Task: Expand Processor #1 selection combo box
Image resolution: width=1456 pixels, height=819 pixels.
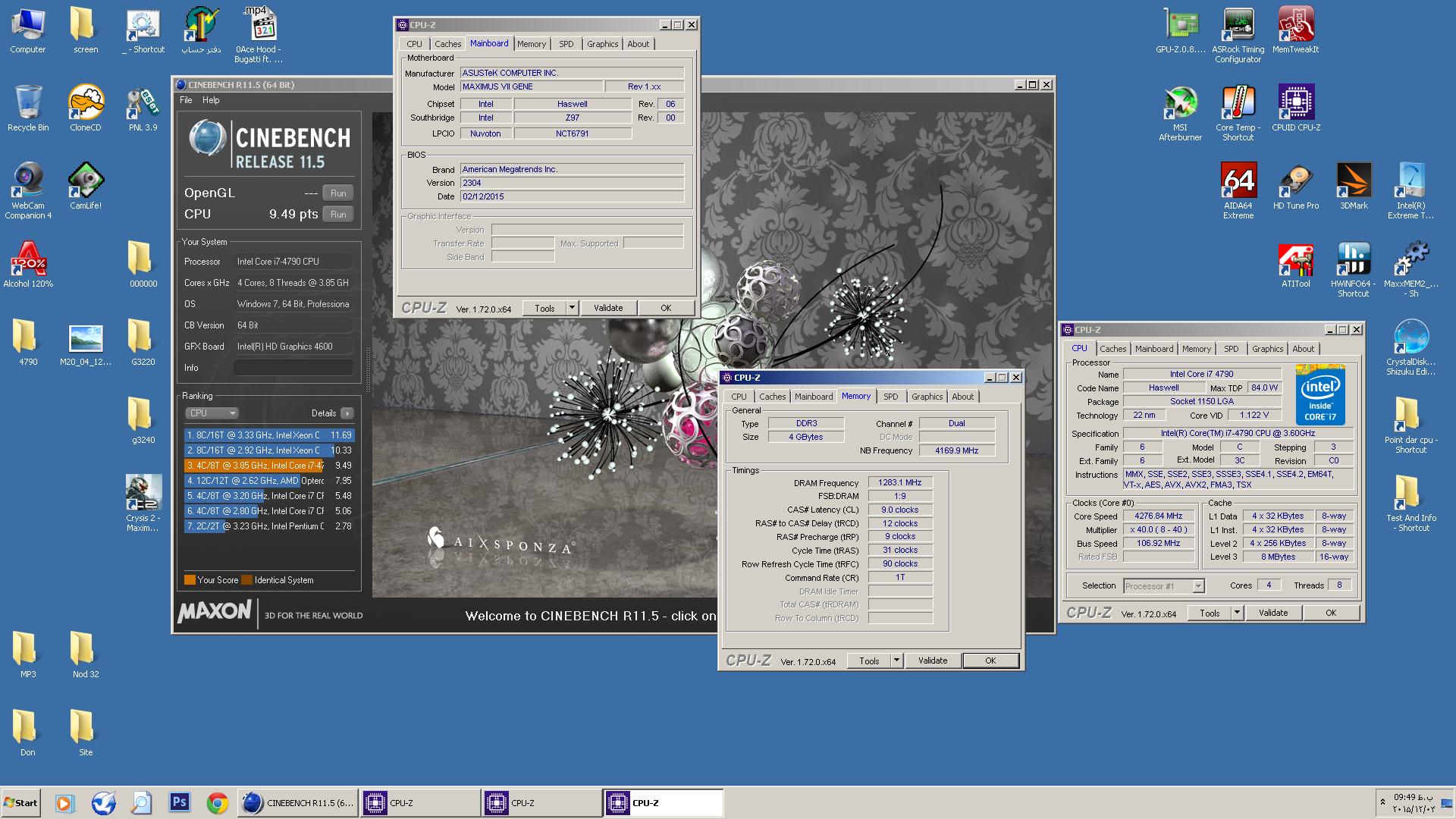Action: 1198,585
